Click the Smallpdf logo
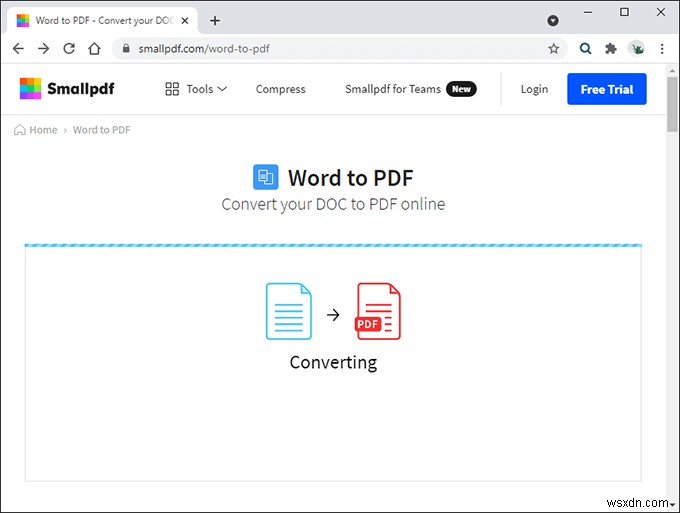680x513 pixels. click(67, 88)
